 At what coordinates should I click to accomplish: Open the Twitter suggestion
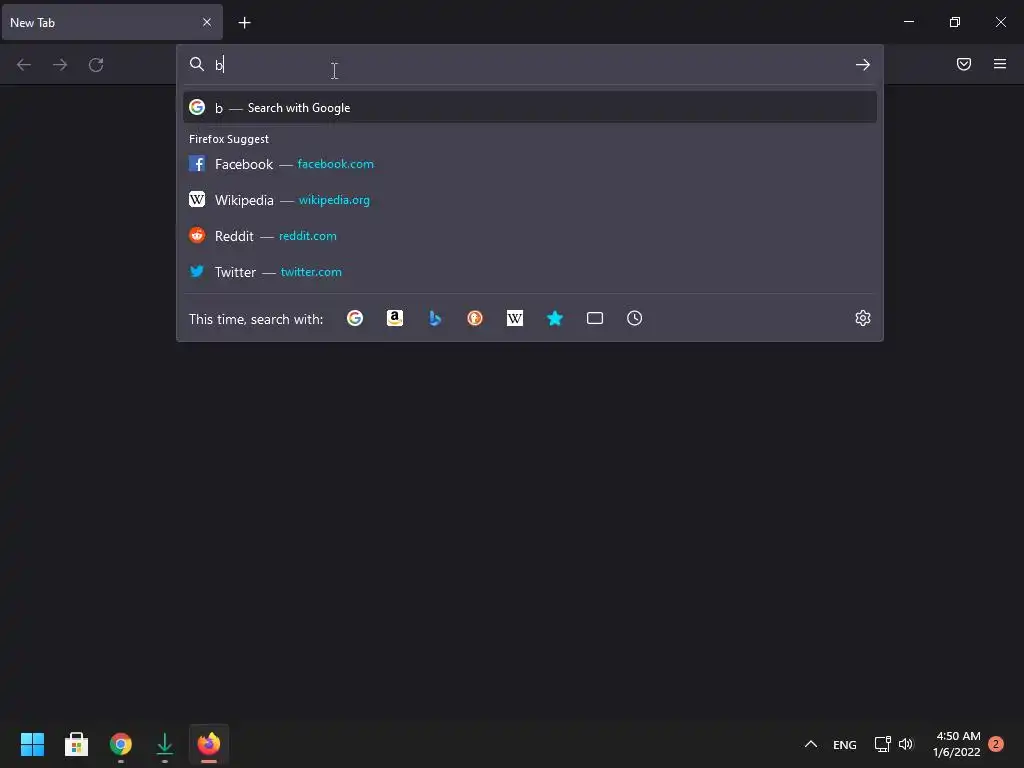pos(530,272)
